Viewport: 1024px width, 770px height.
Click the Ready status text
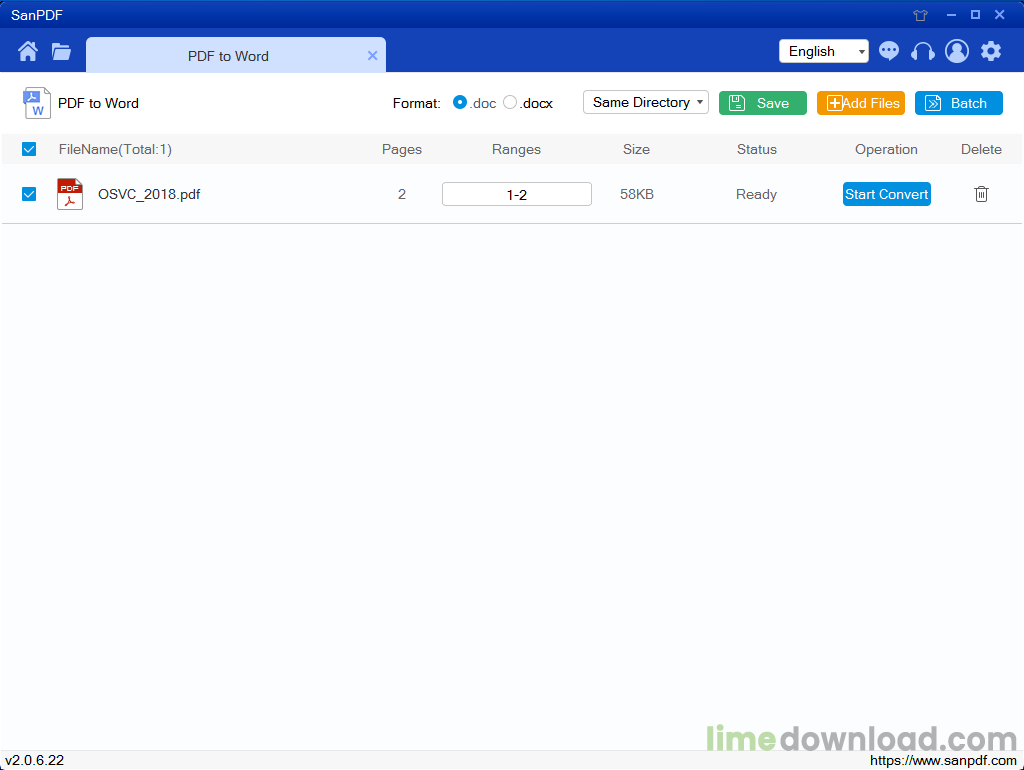[x=756, y=195]
